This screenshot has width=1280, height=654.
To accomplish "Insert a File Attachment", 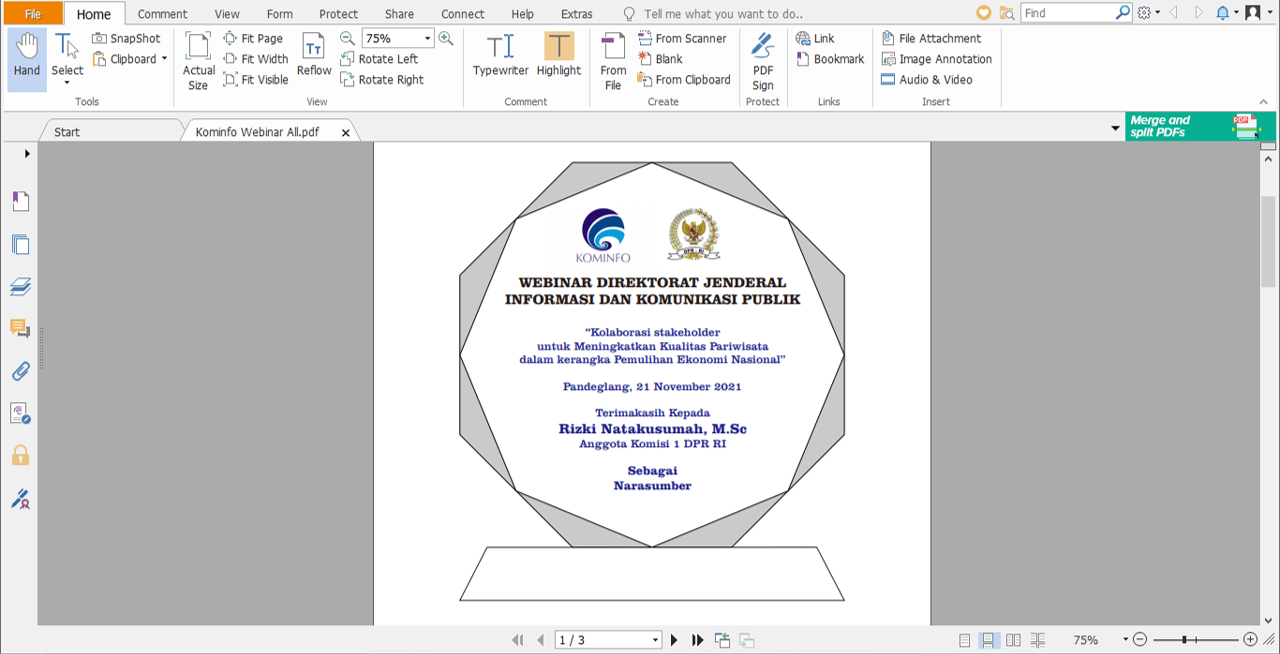I will 931,38.
